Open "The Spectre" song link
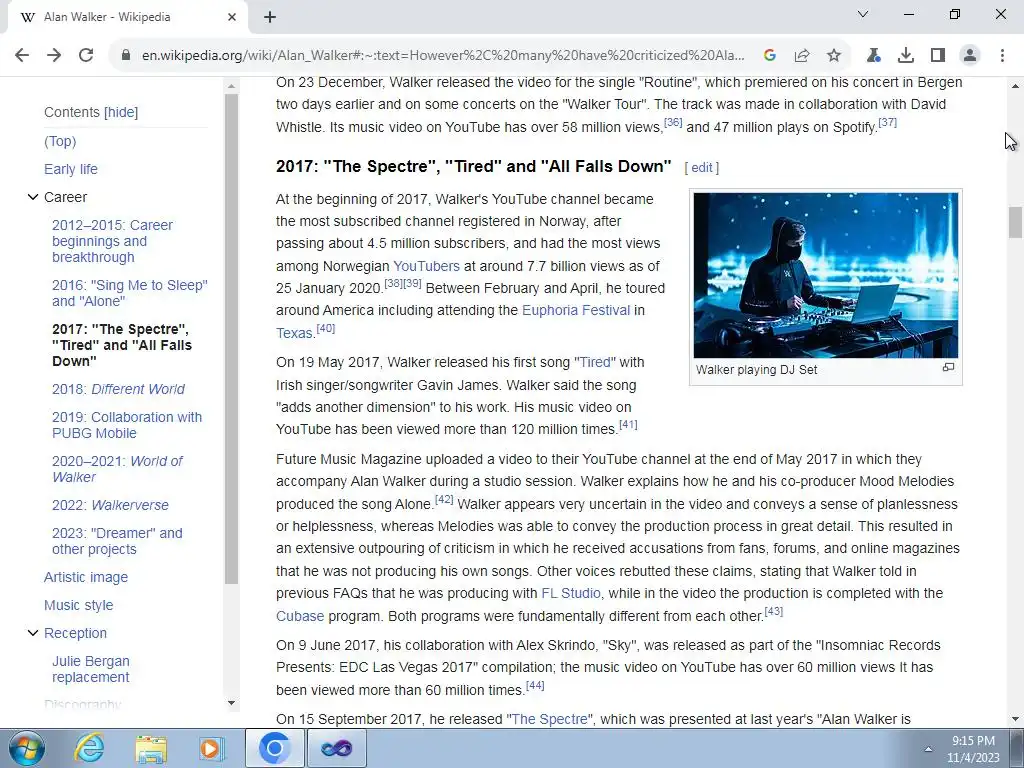This screenshot has width=1024, height=768. 549,719
